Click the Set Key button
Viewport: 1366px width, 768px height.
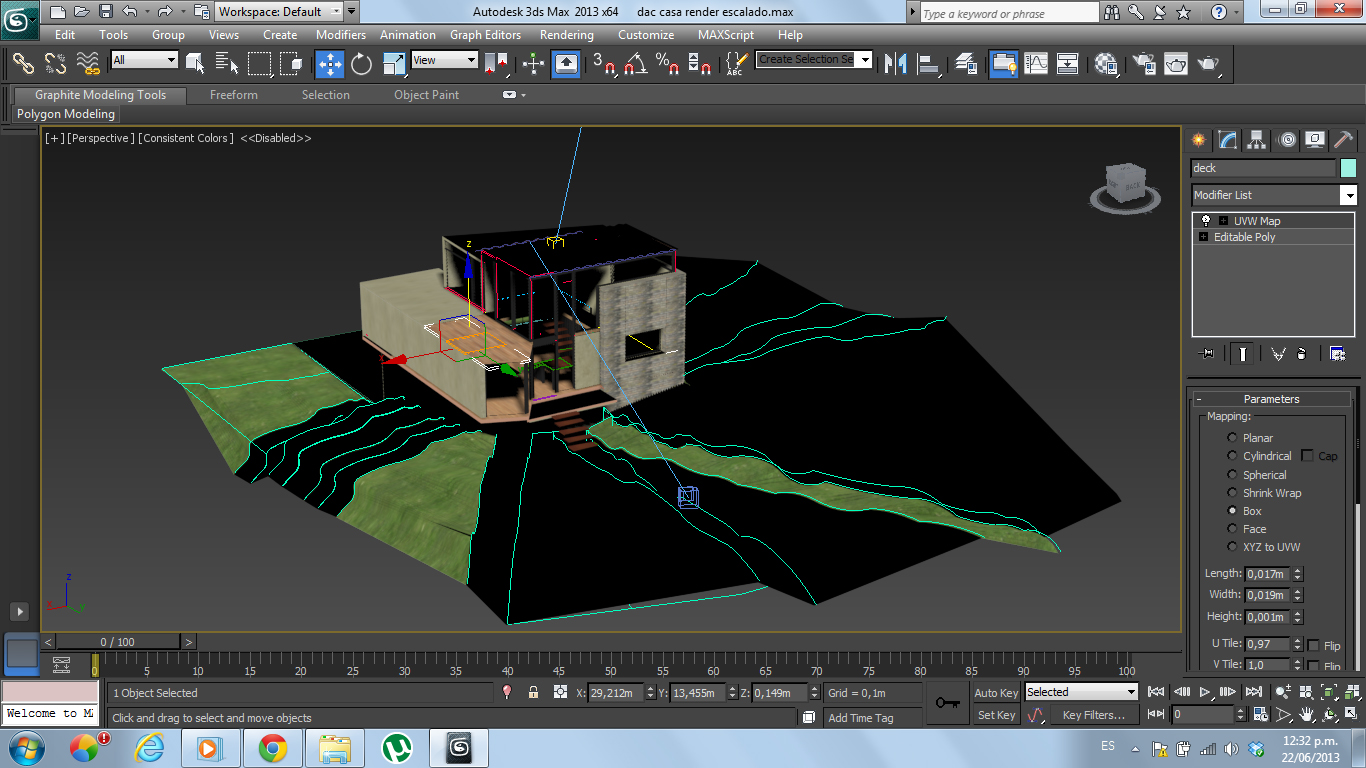[996, 715]
